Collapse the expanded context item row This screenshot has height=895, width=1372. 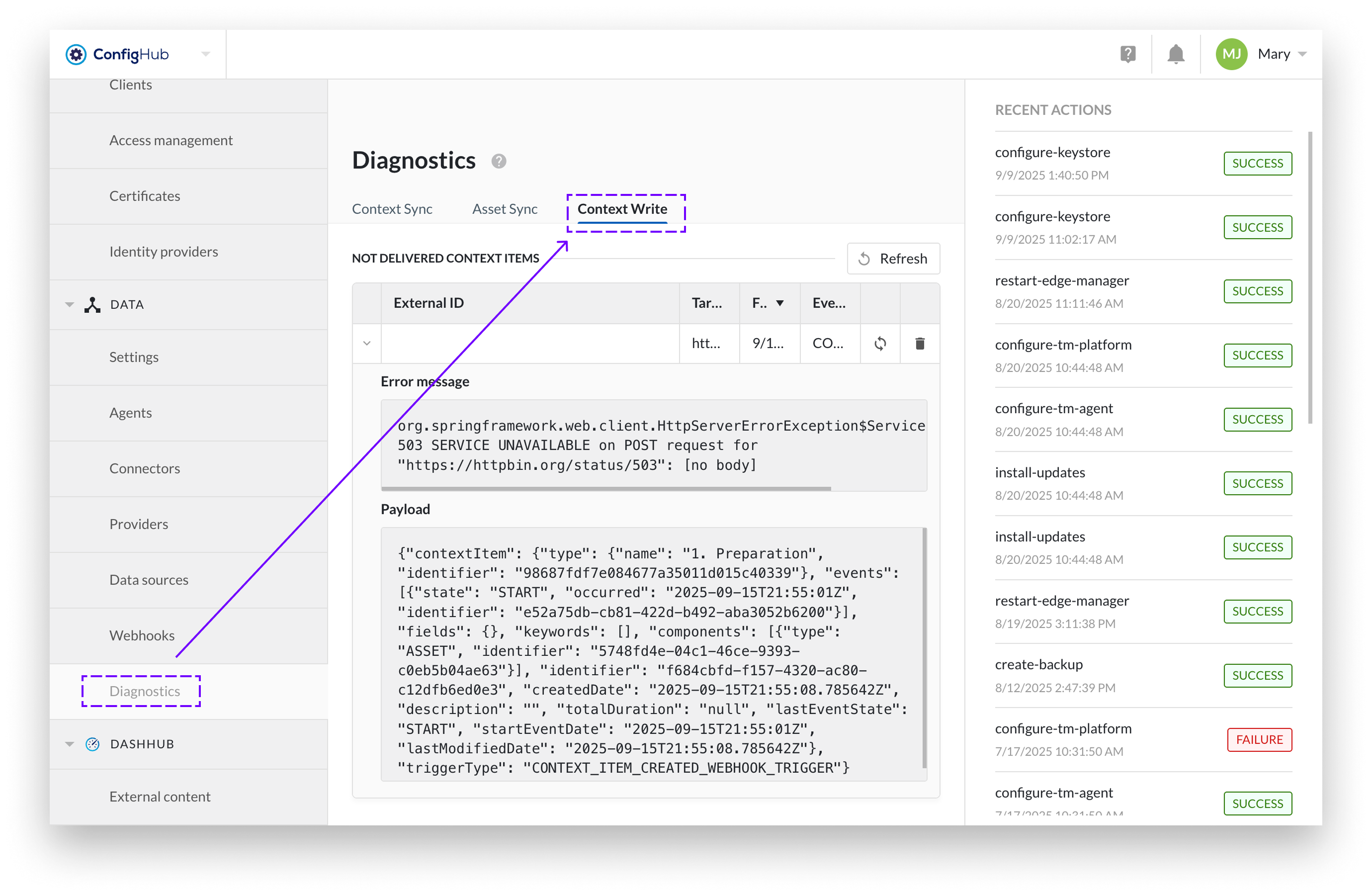tap(367, 343)
